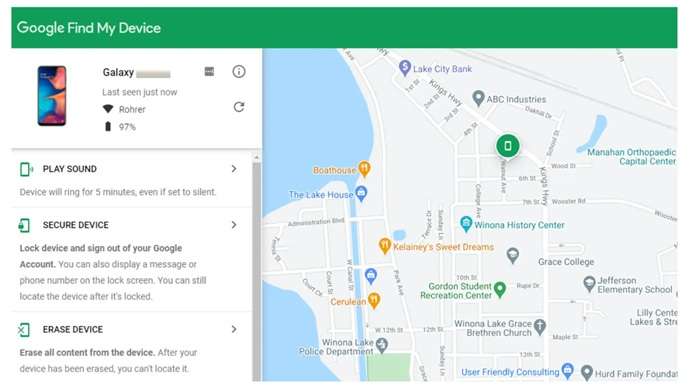The width and height of the screenshot is (693, 392).
Task: Click the blue shopping pin near Park Ave
Action: coord(371,276)
